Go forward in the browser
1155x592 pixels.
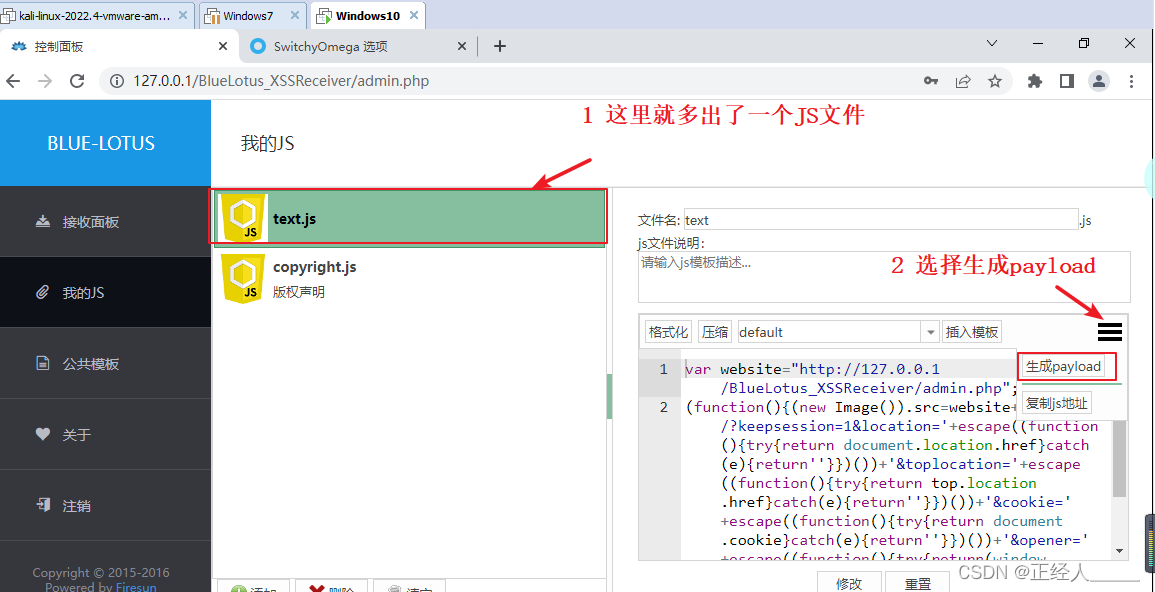(x=45, y=81)
